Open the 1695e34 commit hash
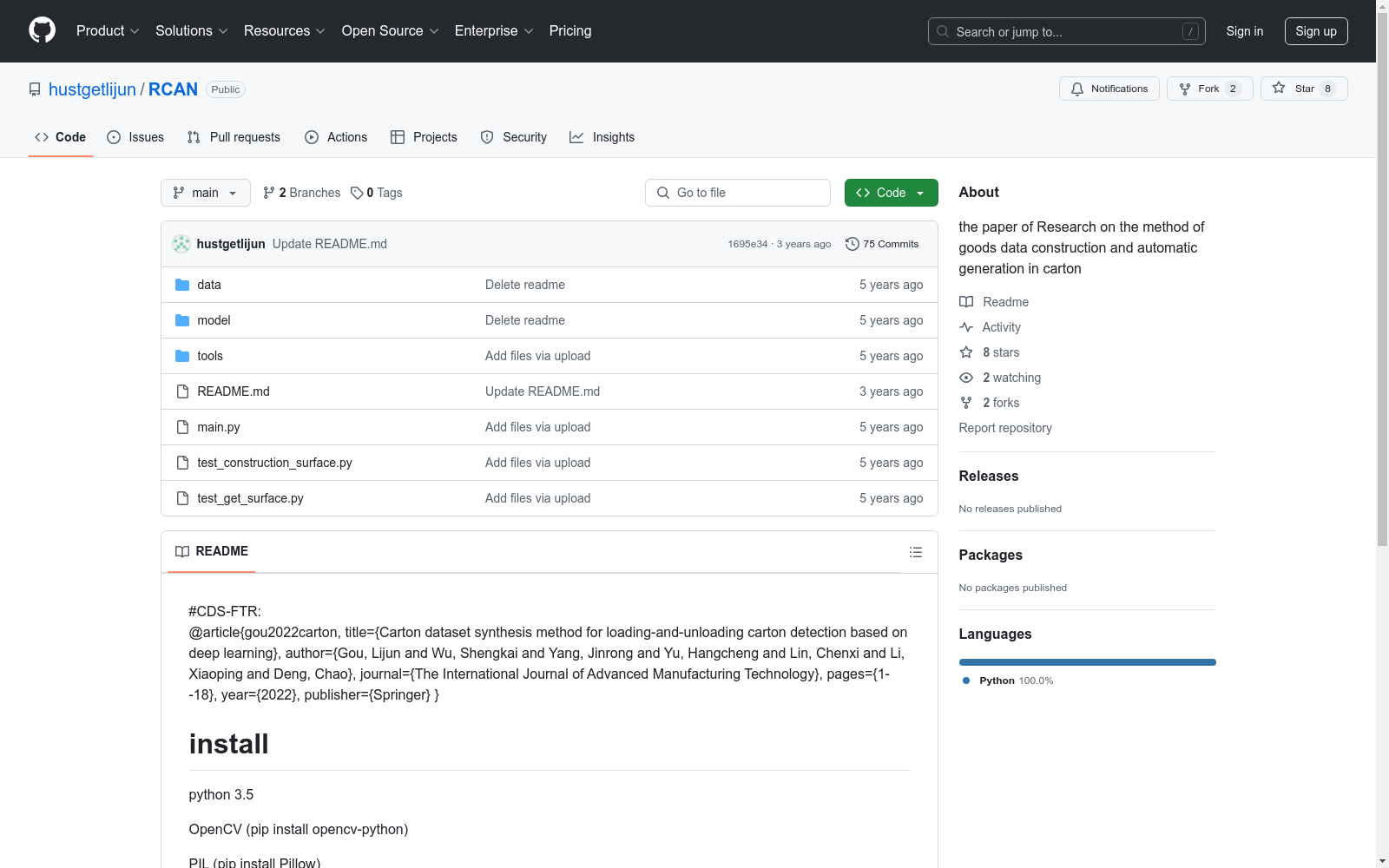This screenshot has height=868, width=1389. click(x=747, y=244)
